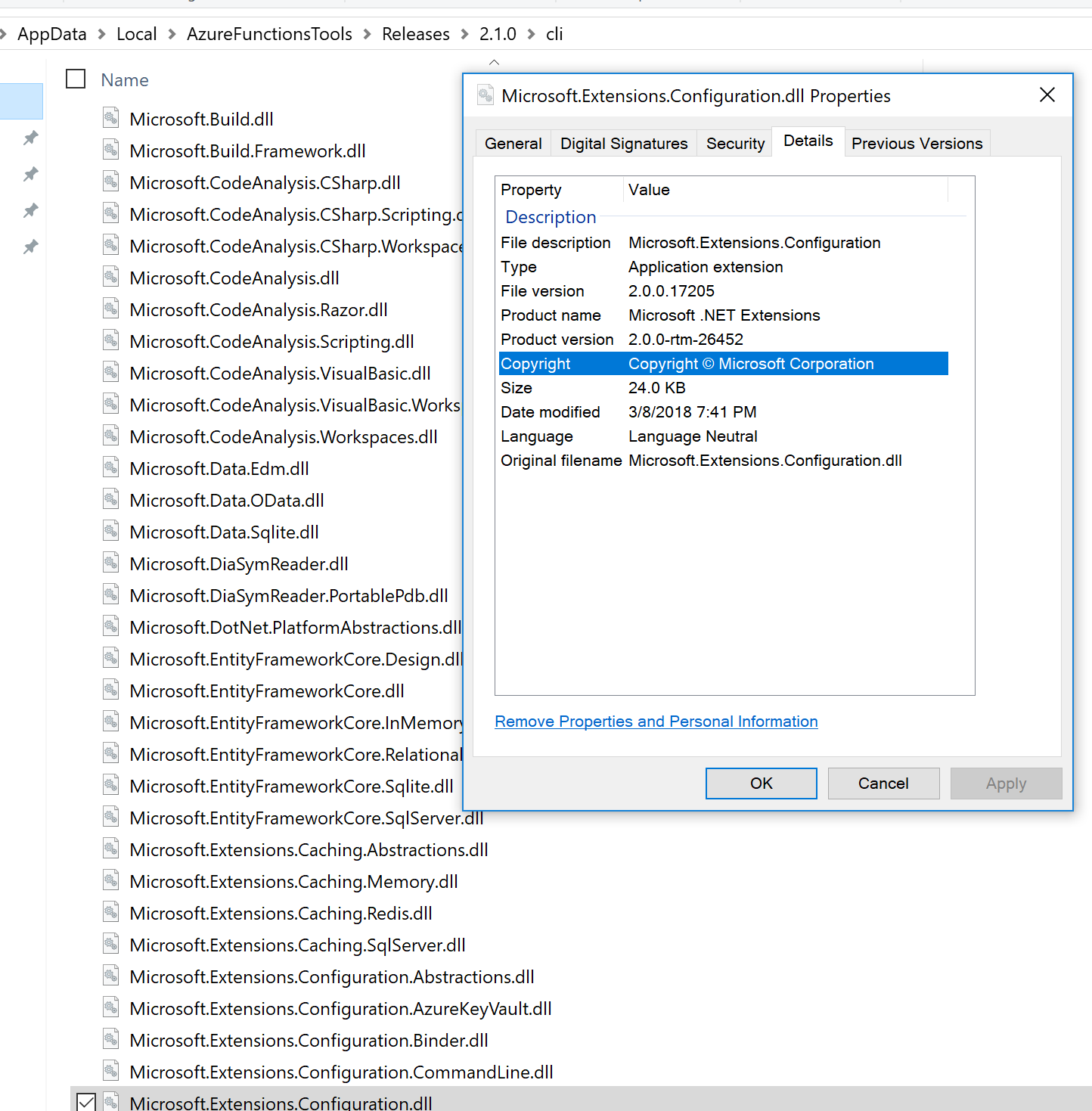Click Remove Properties and Personal Information link
Image resolution: width=1092 pixels, height=1111 pixels.
coord(656,722)
